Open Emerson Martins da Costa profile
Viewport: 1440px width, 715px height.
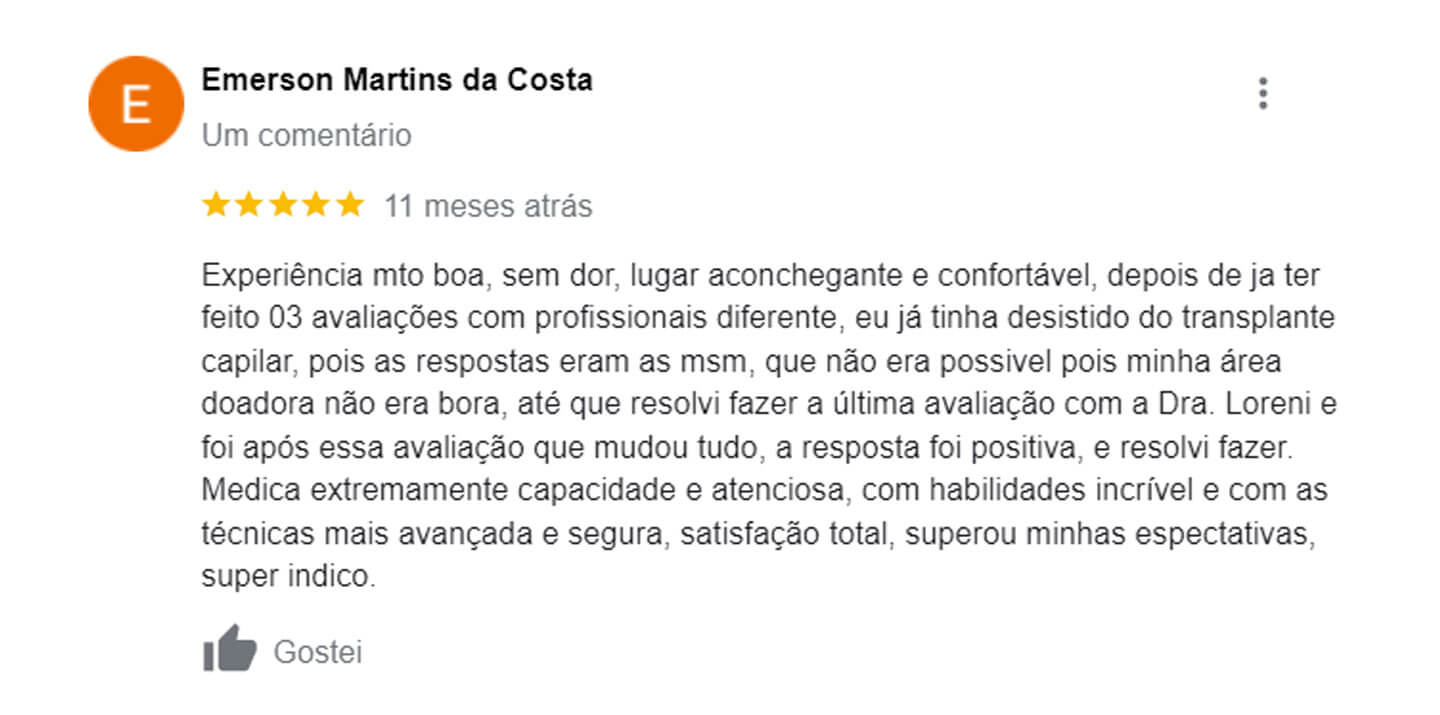click(397, 80)
